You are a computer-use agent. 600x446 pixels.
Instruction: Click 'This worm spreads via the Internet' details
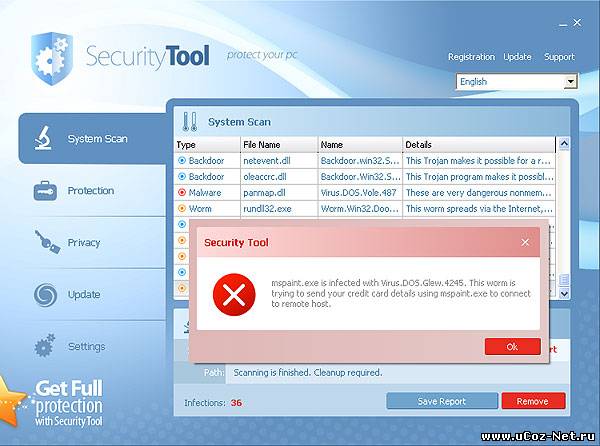coord(479,208)
